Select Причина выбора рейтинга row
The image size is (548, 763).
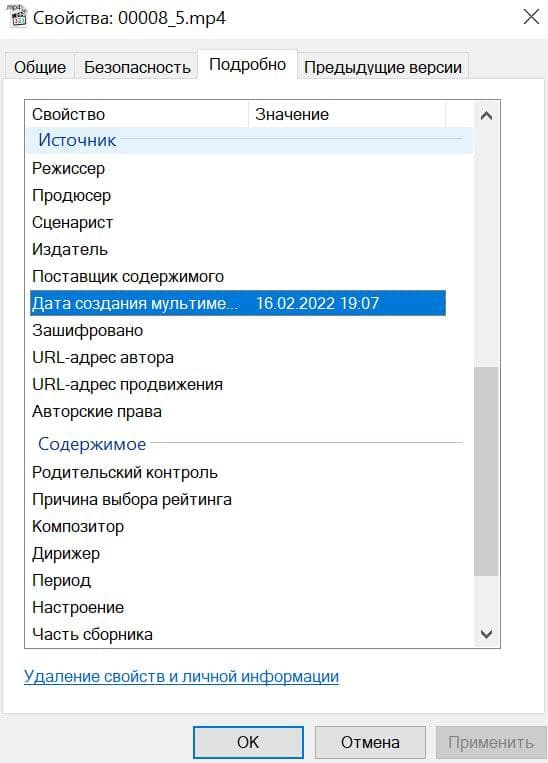[x=237, y=499]
